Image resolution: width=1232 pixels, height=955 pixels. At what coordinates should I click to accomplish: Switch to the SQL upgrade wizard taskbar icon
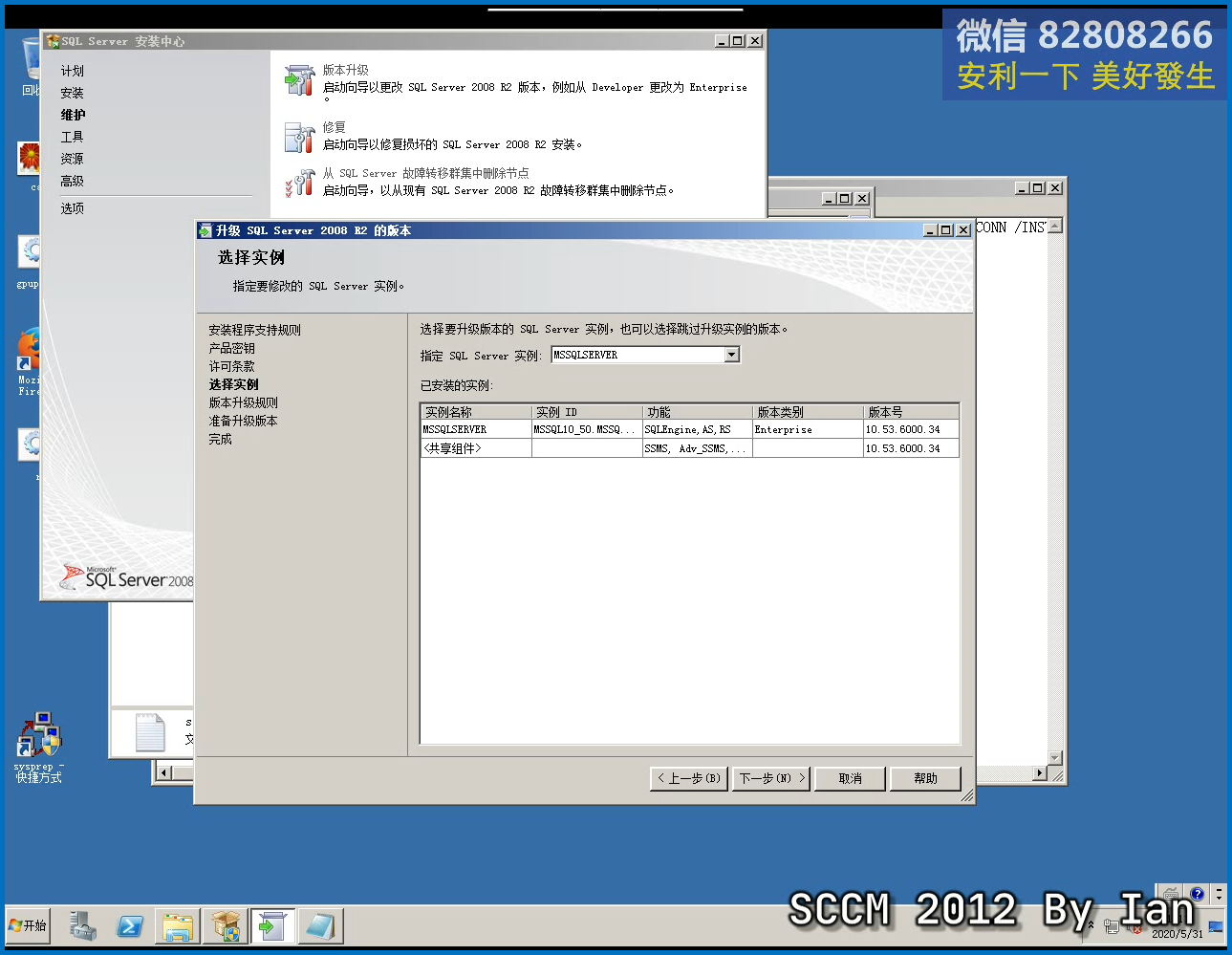click(x=272, y=925)
